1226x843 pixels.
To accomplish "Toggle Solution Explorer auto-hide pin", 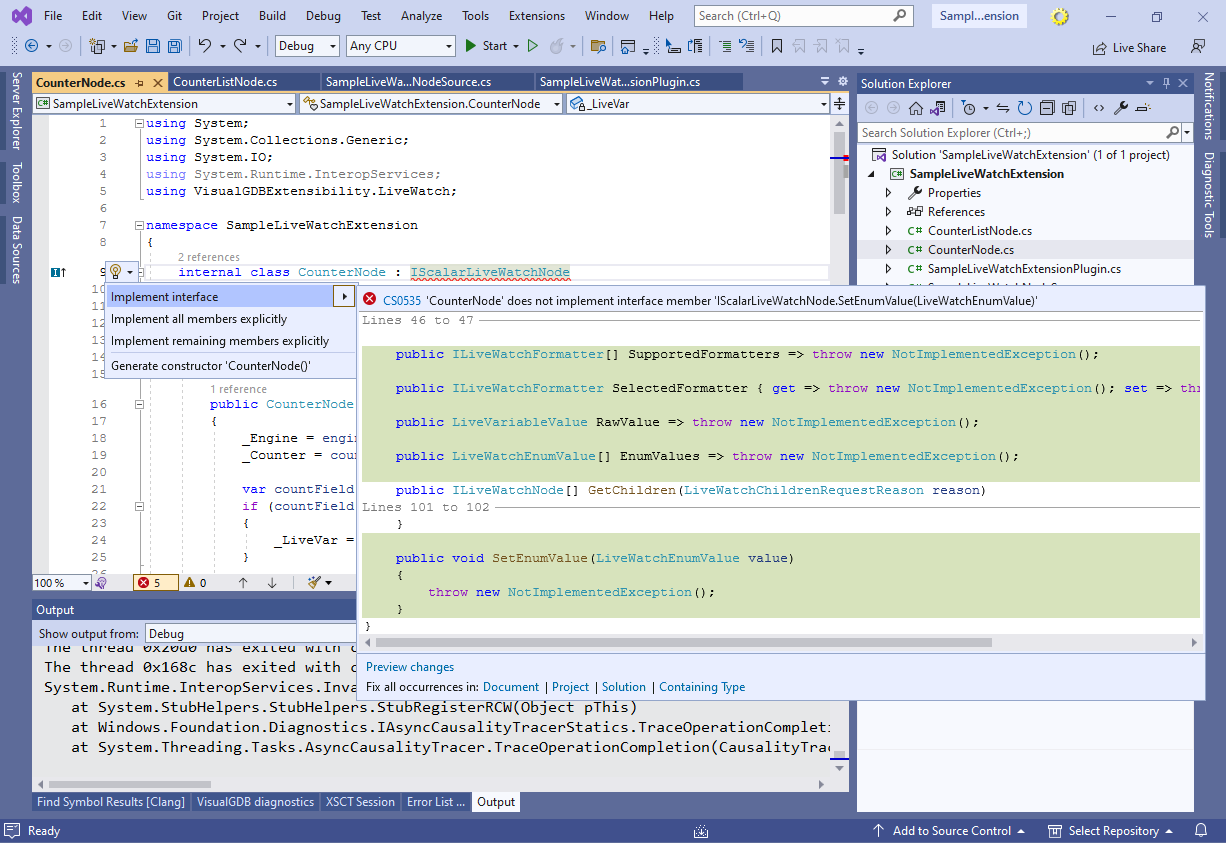I will [1164, 83].
